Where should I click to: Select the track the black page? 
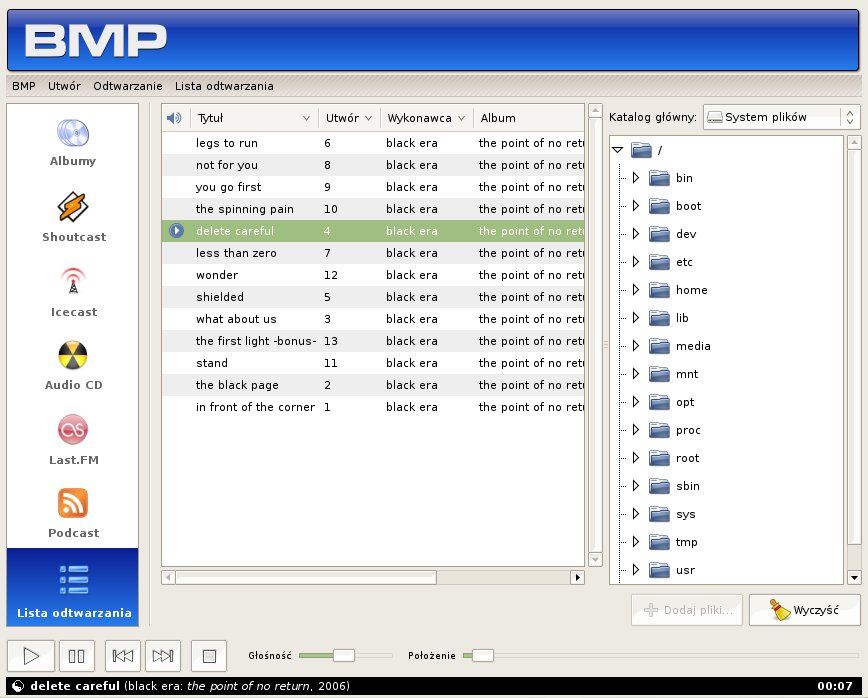(373, 385)
